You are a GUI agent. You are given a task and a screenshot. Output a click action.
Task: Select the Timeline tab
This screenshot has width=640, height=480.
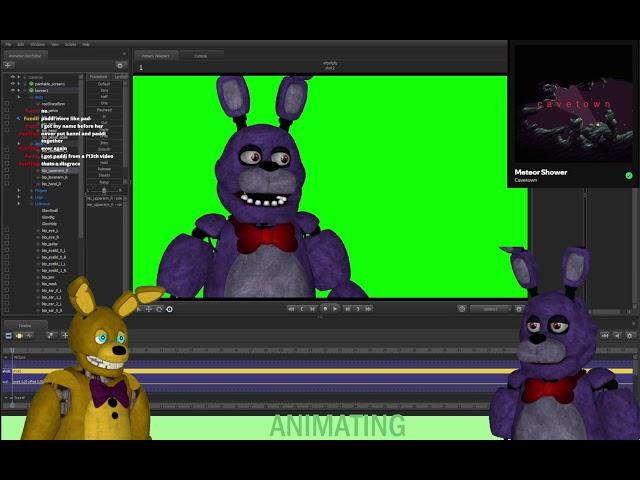25,326
